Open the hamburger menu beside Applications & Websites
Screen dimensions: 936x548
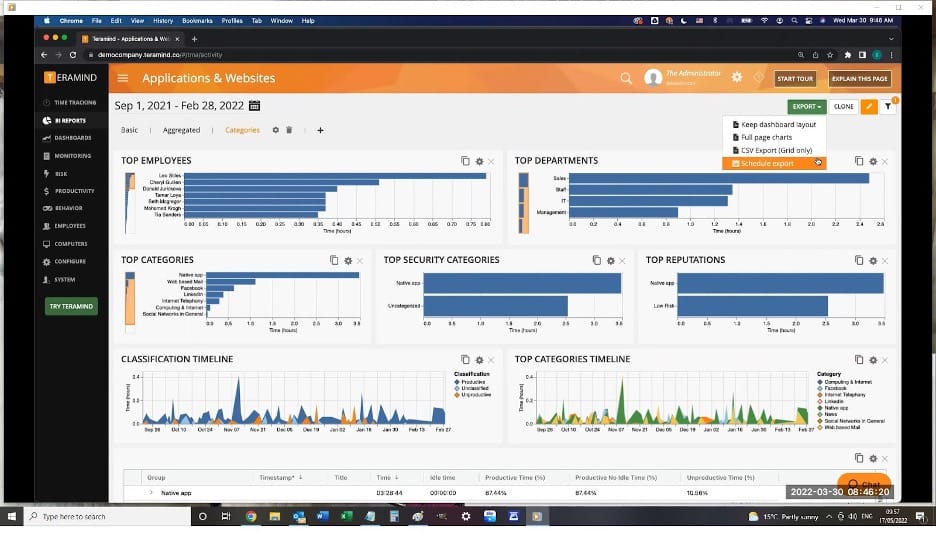coord(123,78)
